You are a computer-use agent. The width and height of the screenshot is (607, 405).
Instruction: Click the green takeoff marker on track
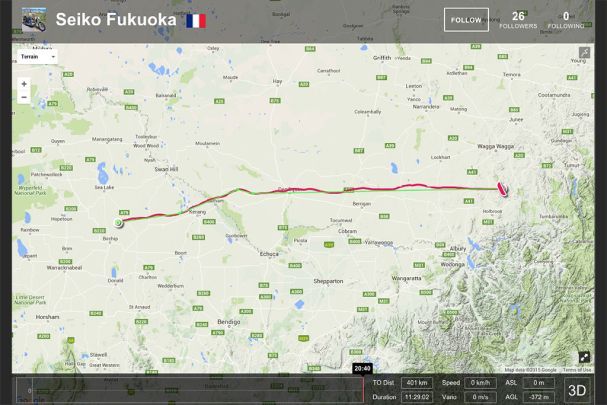[118, 223]
